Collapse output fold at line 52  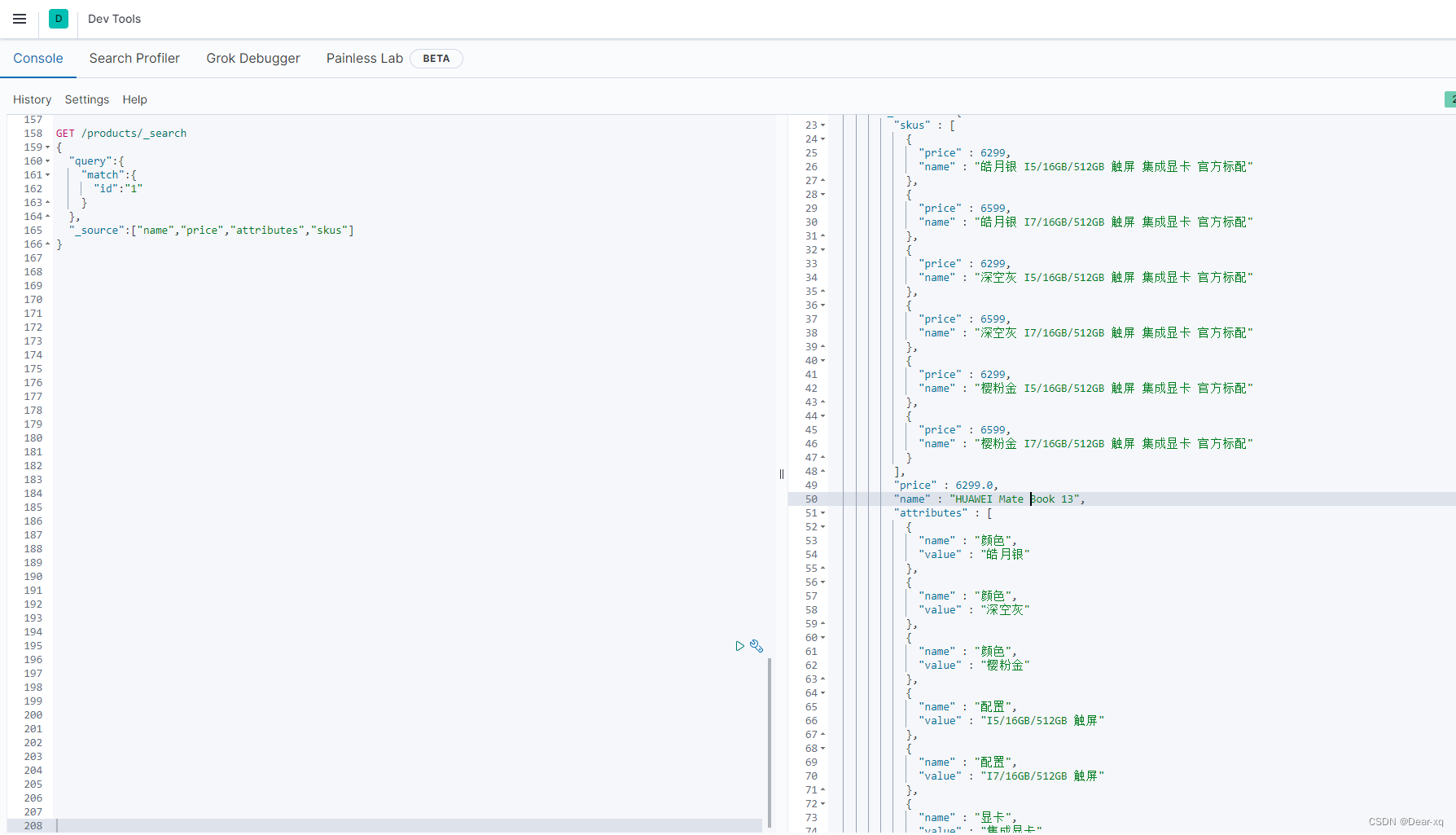822,527
